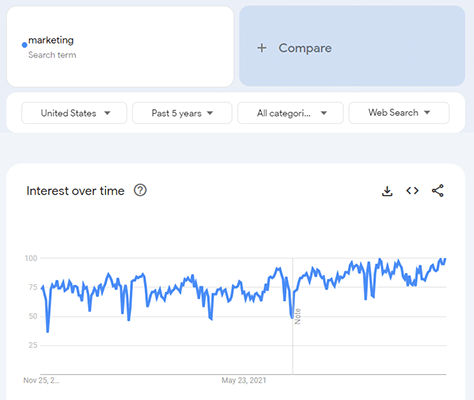
Task: Select the Nov 25 start date label
Action: 41,380
